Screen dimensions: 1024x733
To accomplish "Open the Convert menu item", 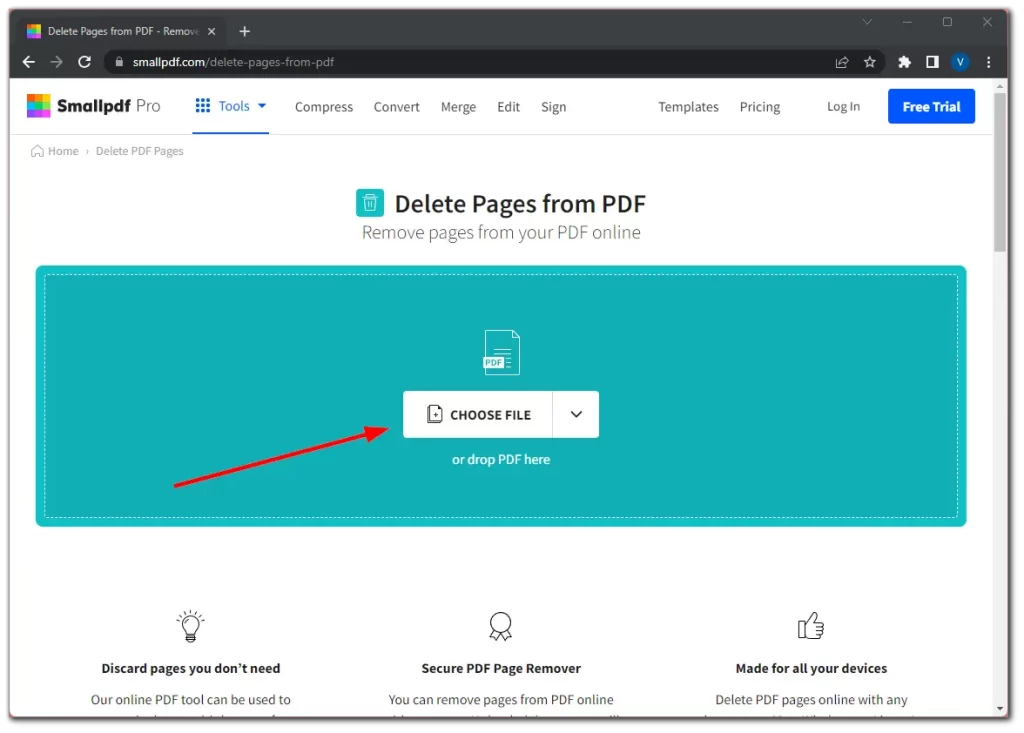I will [396, 106].
